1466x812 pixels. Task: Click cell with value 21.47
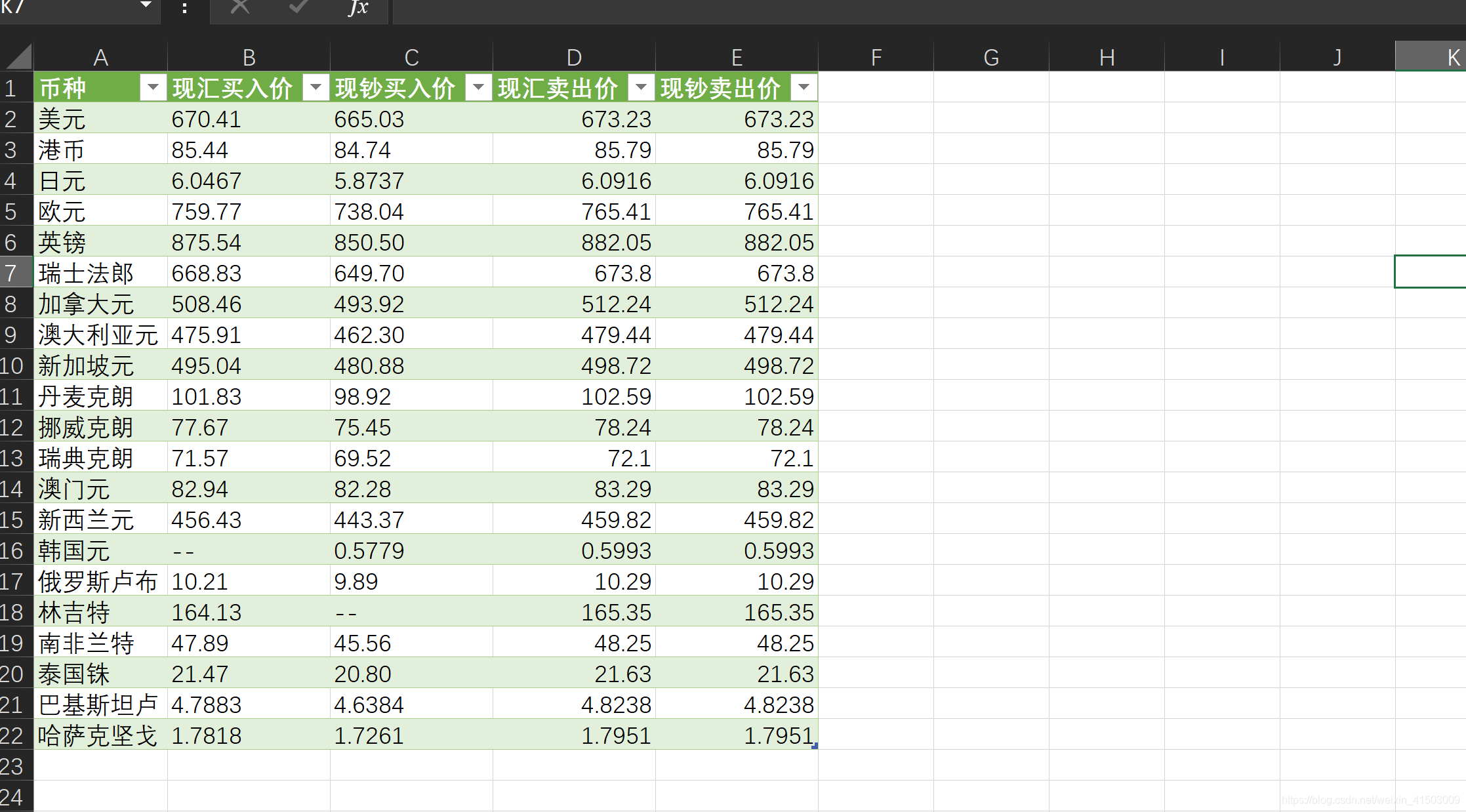tap(249, 673)
